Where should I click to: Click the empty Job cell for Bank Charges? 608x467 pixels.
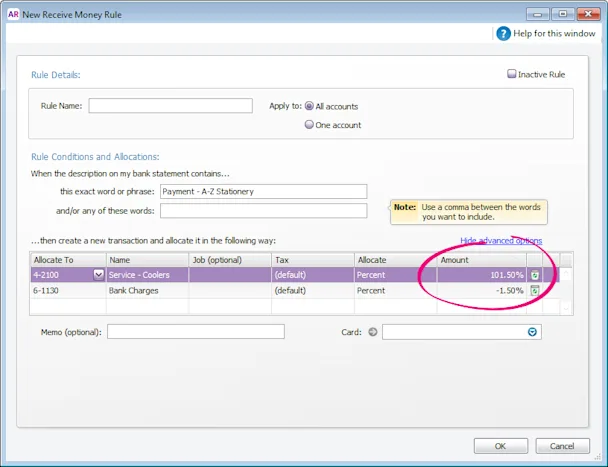click(x=230, y=291)
